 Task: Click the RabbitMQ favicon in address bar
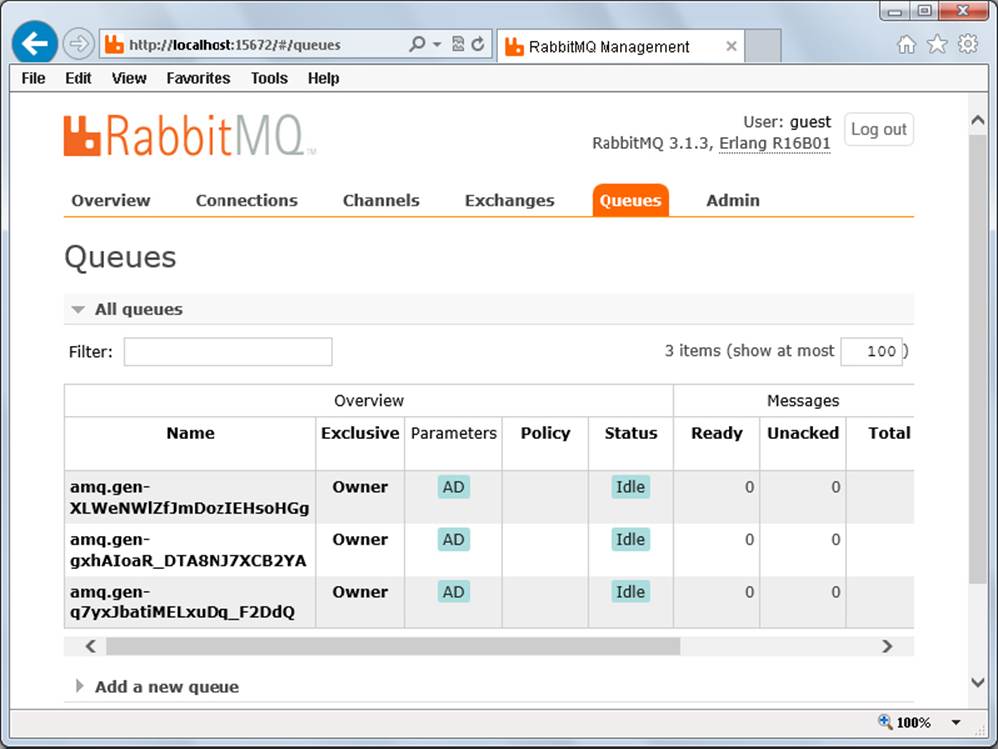click(x=115, y=45)
